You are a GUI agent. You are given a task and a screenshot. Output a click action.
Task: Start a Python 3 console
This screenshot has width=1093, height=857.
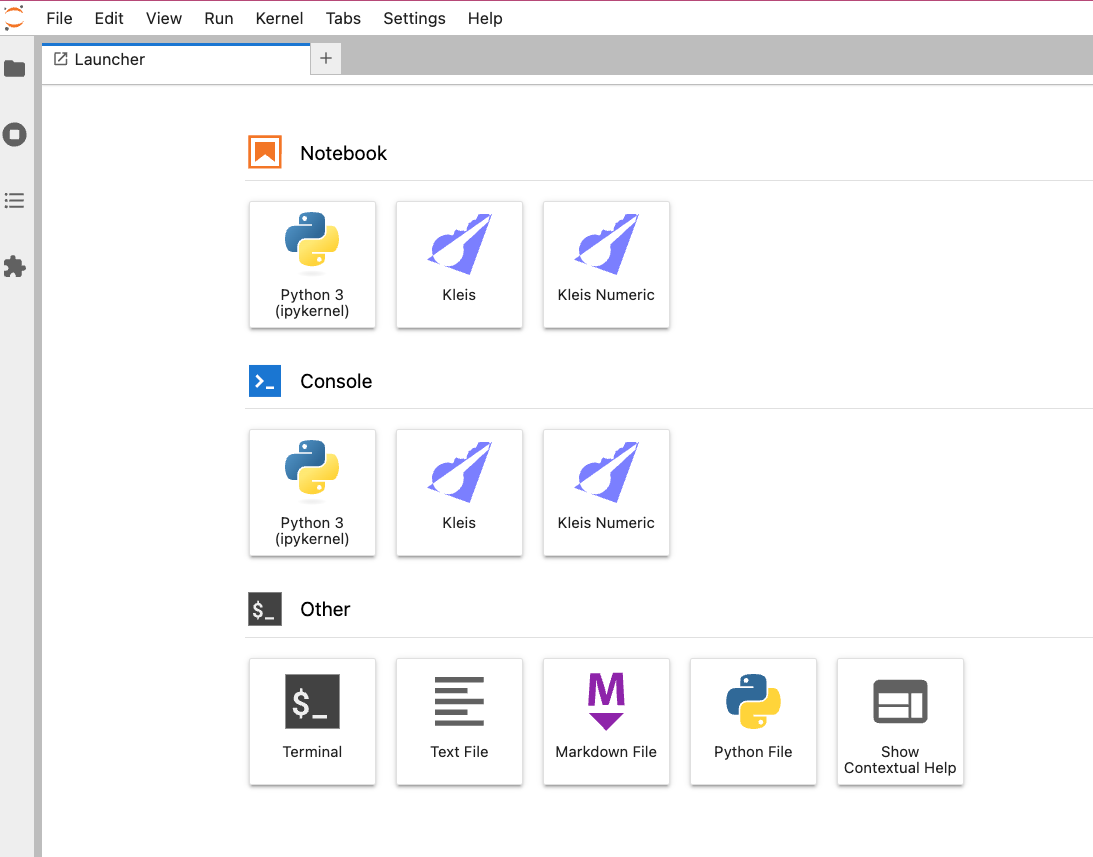[x=312, y=493]
